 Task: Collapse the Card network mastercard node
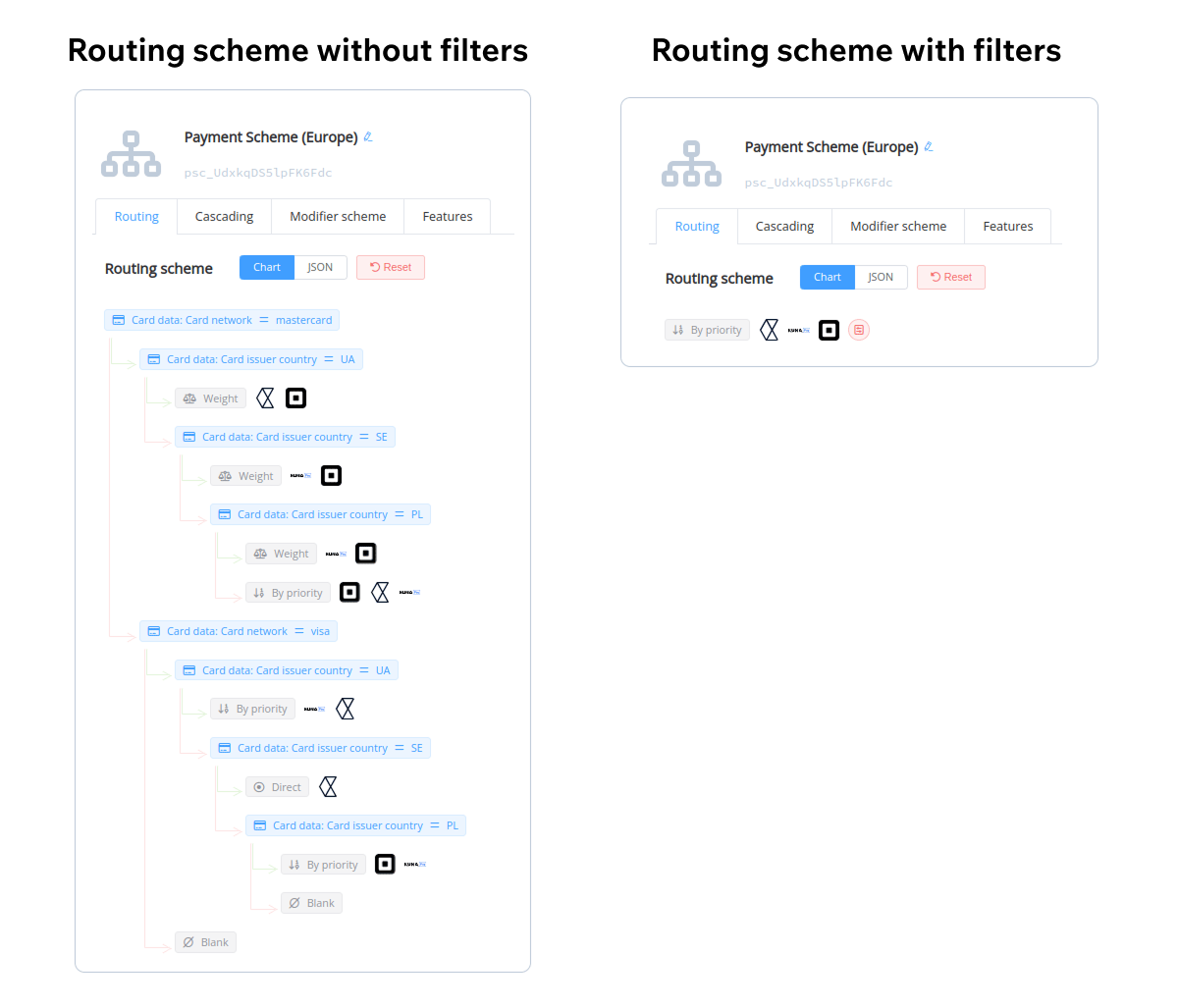pyautogui.click(x=222, y=319)
